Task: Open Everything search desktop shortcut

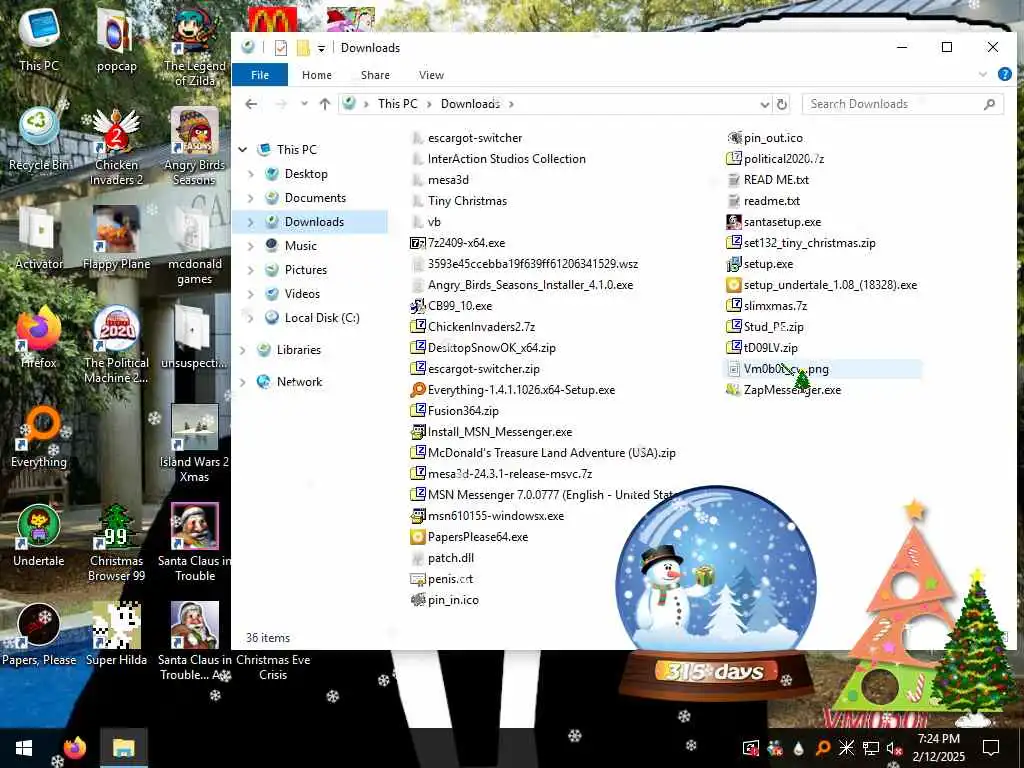Action: point(39,436)
